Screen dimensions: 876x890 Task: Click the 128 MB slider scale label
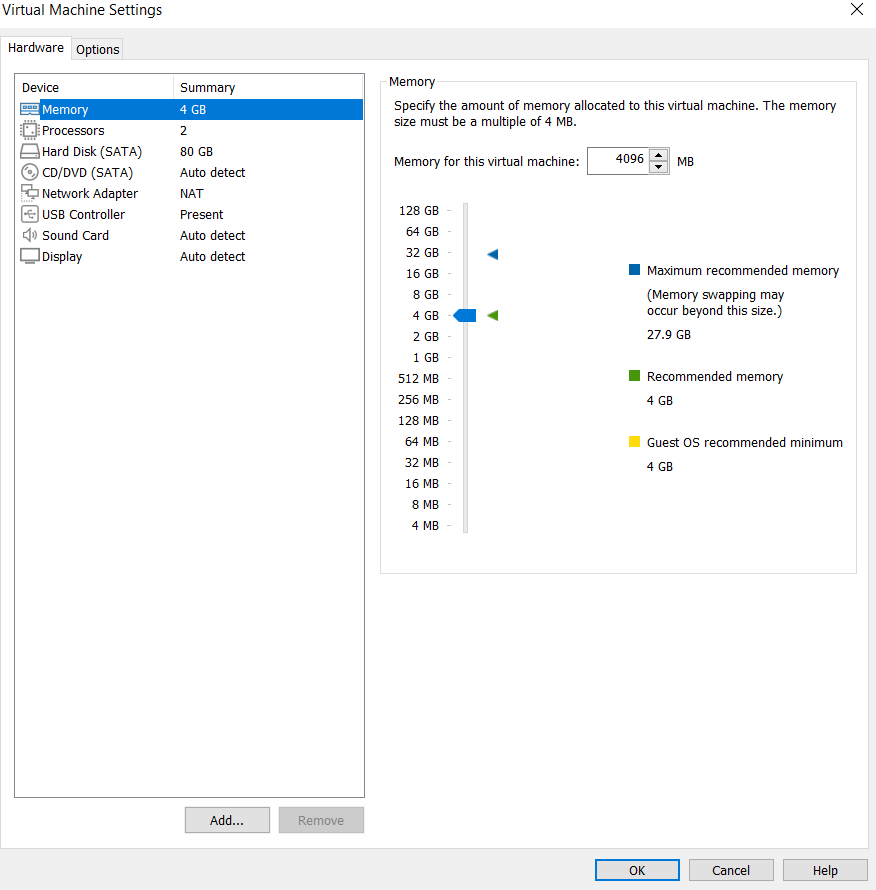pyautogui.click(x=418, y=421)
